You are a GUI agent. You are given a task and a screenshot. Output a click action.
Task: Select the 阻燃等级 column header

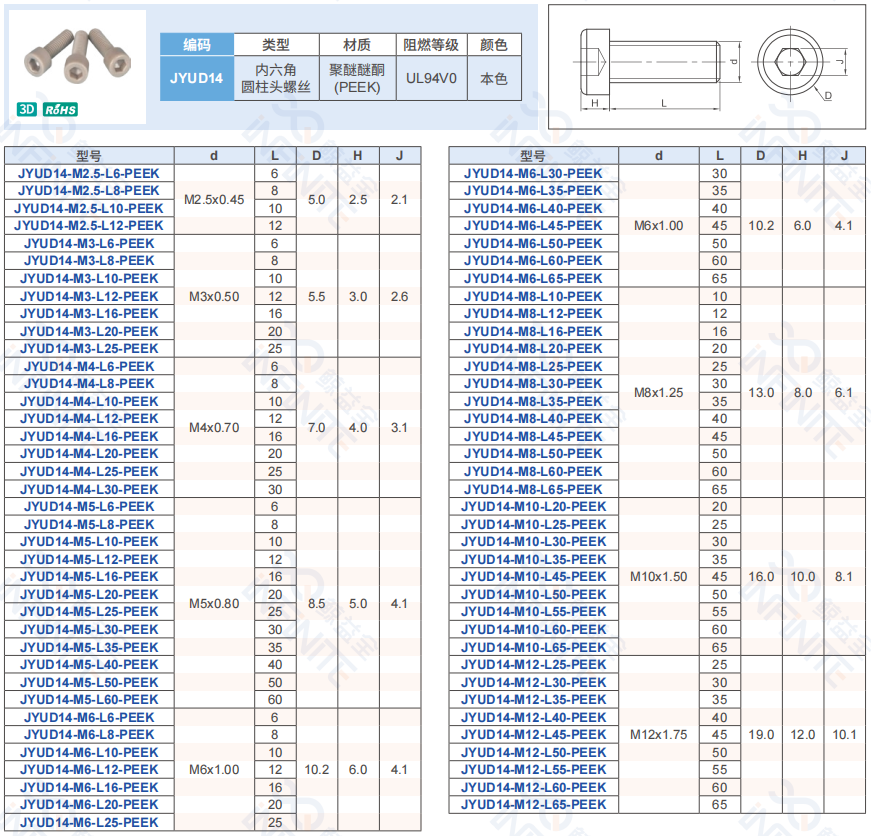point(430,45)
